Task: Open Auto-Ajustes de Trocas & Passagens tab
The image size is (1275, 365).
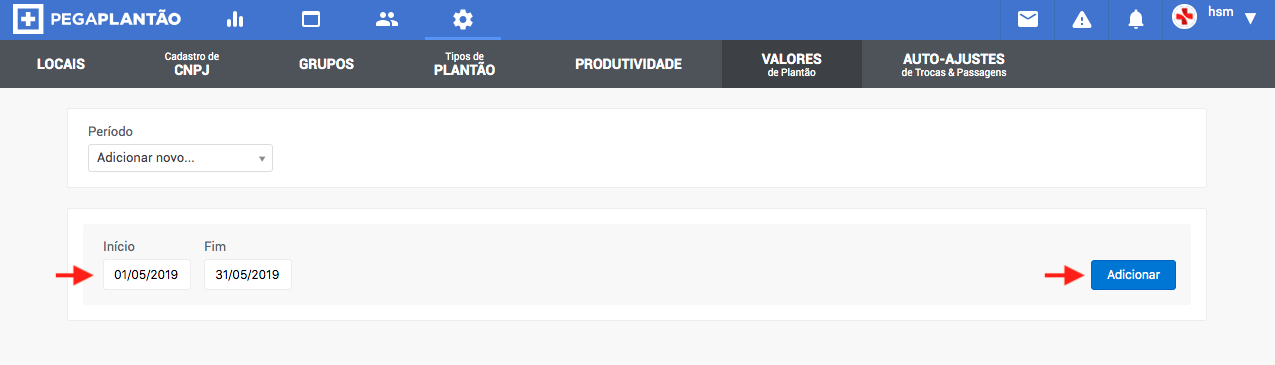Action: (x=953, y=64)
